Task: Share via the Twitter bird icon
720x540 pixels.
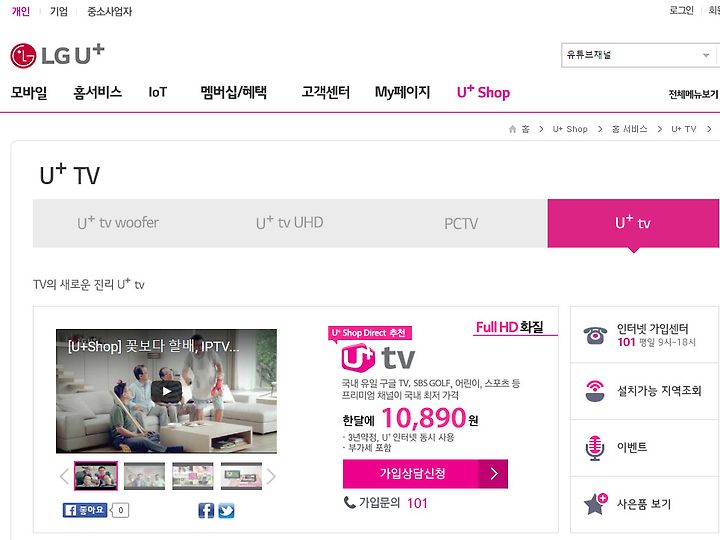Action: pyautogui.click(x=226, y=511)
